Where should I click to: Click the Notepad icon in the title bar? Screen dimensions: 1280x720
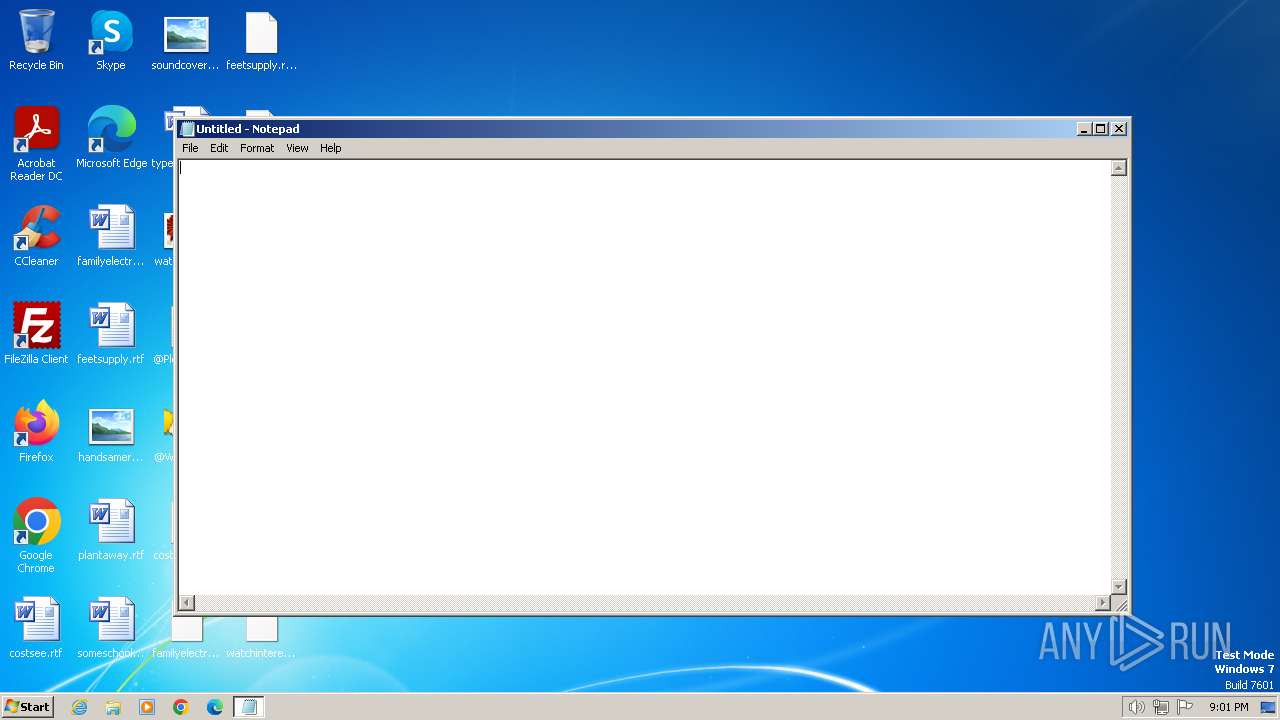click(187, 129)
